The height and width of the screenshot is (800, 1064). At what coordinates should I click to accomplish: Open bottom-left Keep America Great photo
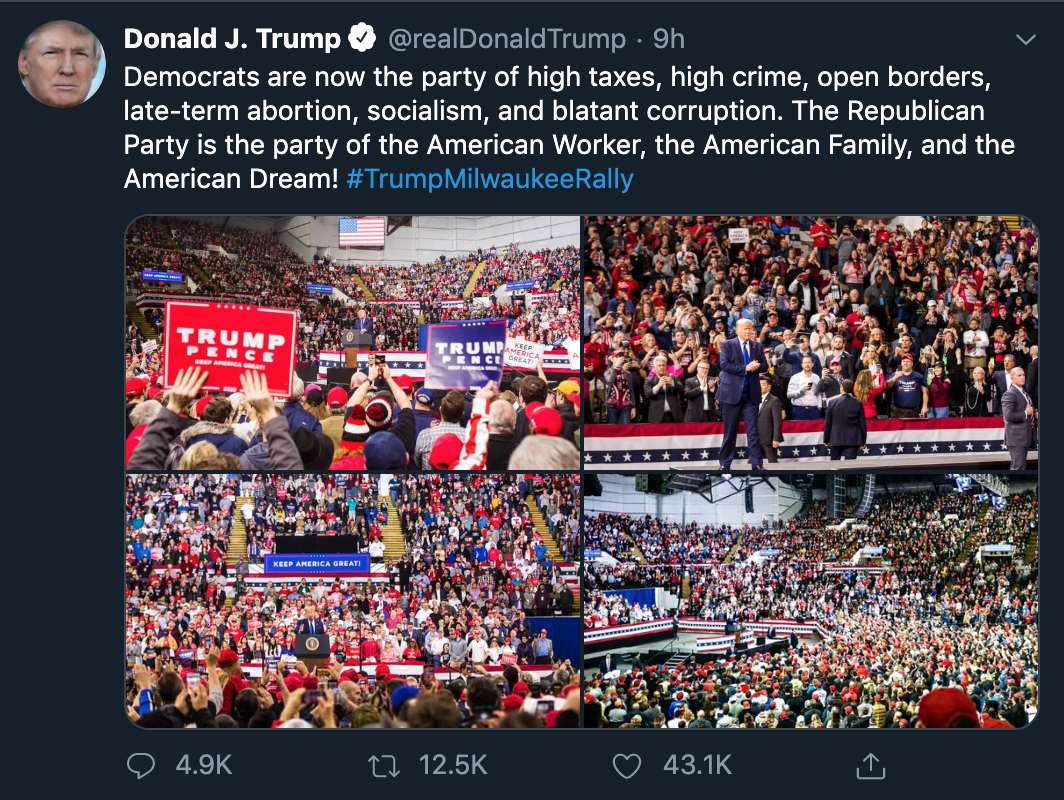pyautogui.click(x=353, y=601)
